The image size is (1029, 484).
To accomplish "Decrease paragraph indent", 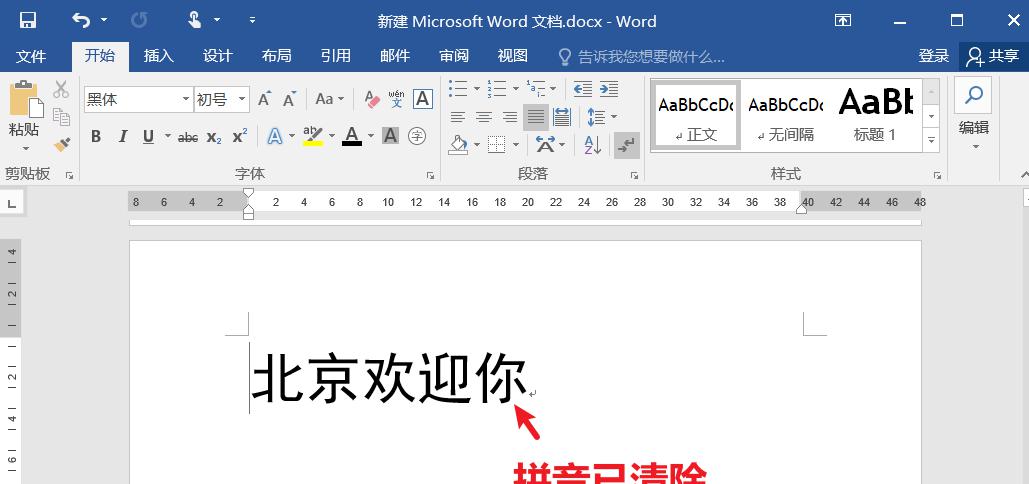I will click(x=582, y=88).
